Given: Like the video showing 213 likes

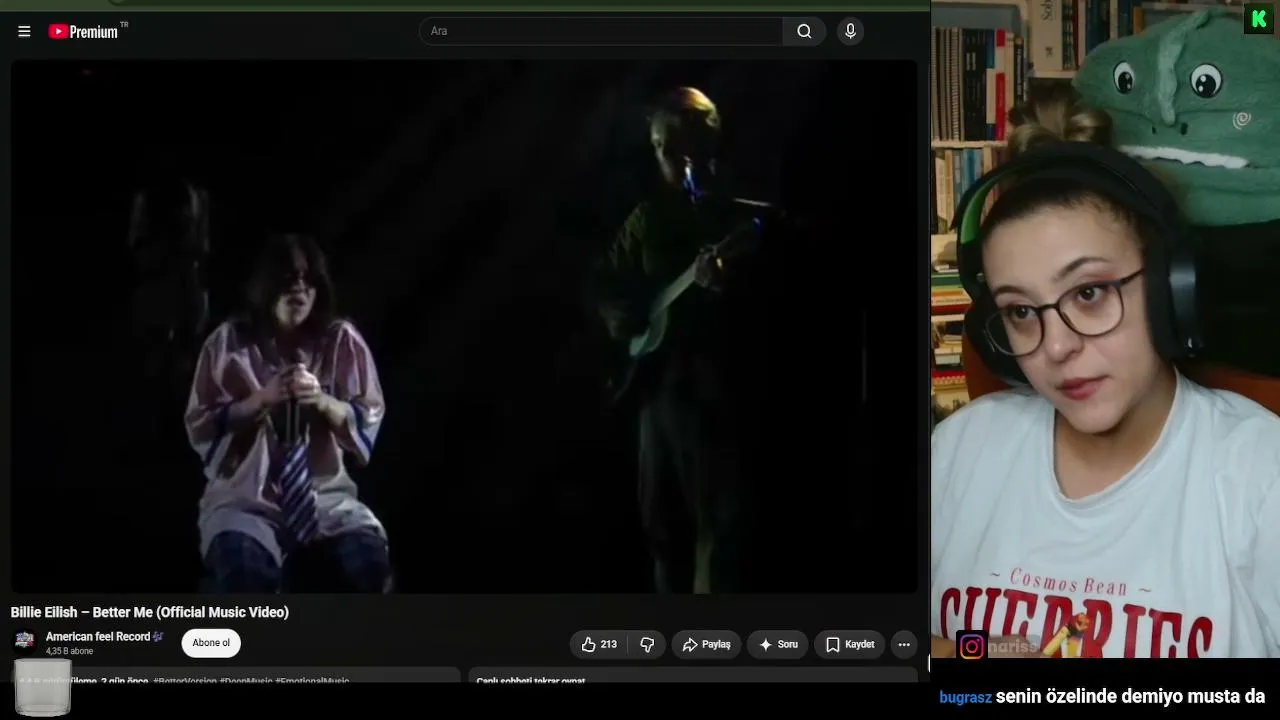Looking at the screenshot, I should 599,644.
